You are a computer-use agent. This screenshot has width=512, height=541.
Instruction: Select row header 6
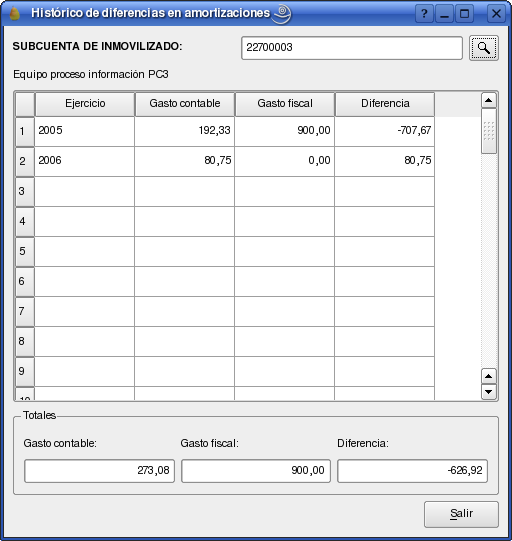click(x=25, y=282)
